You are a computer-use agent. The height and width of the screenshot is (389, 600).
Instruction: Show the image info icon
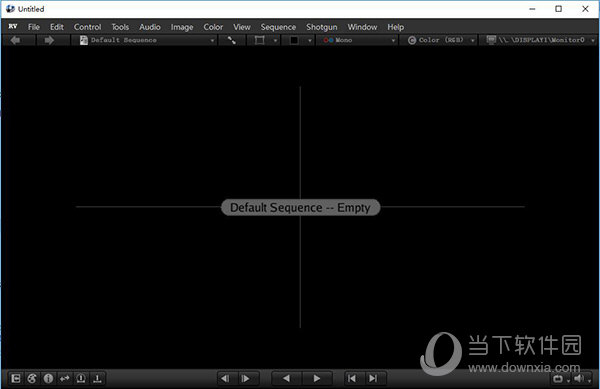tap(48, 378)
